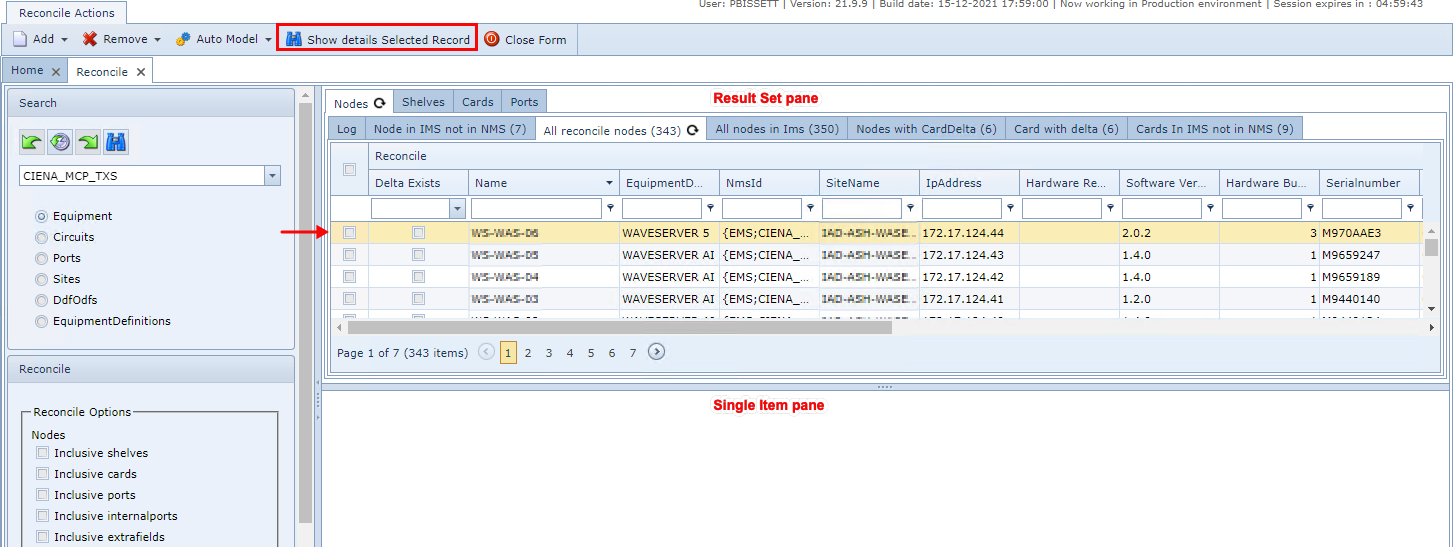Click the green left-arrow icon in Search panel

point(32,142)
